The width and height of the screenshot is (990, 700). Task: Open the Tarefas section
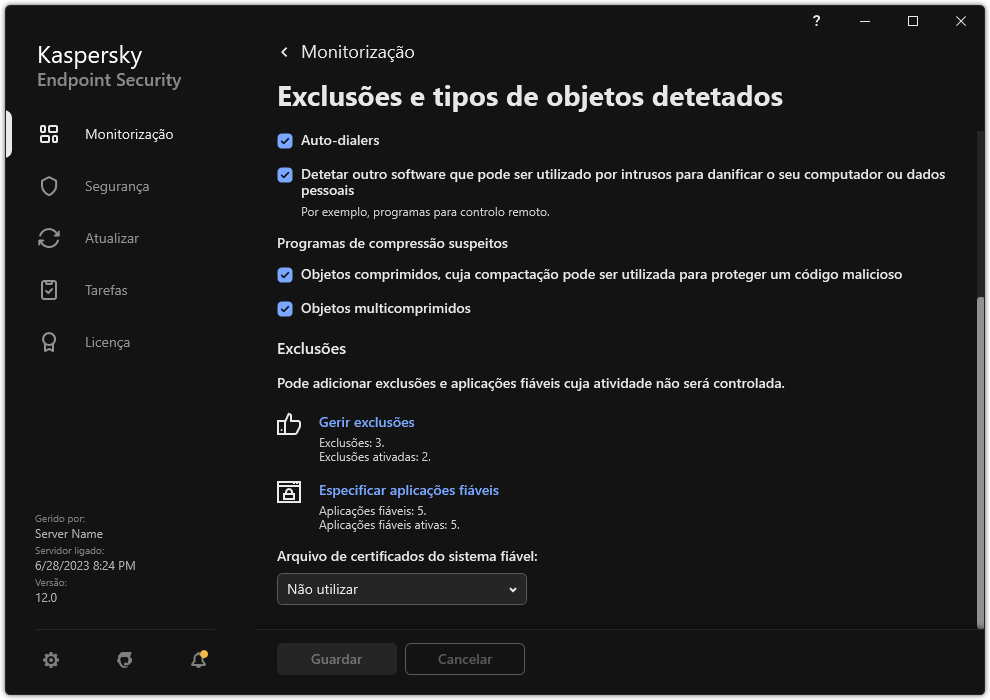(106, 290)
